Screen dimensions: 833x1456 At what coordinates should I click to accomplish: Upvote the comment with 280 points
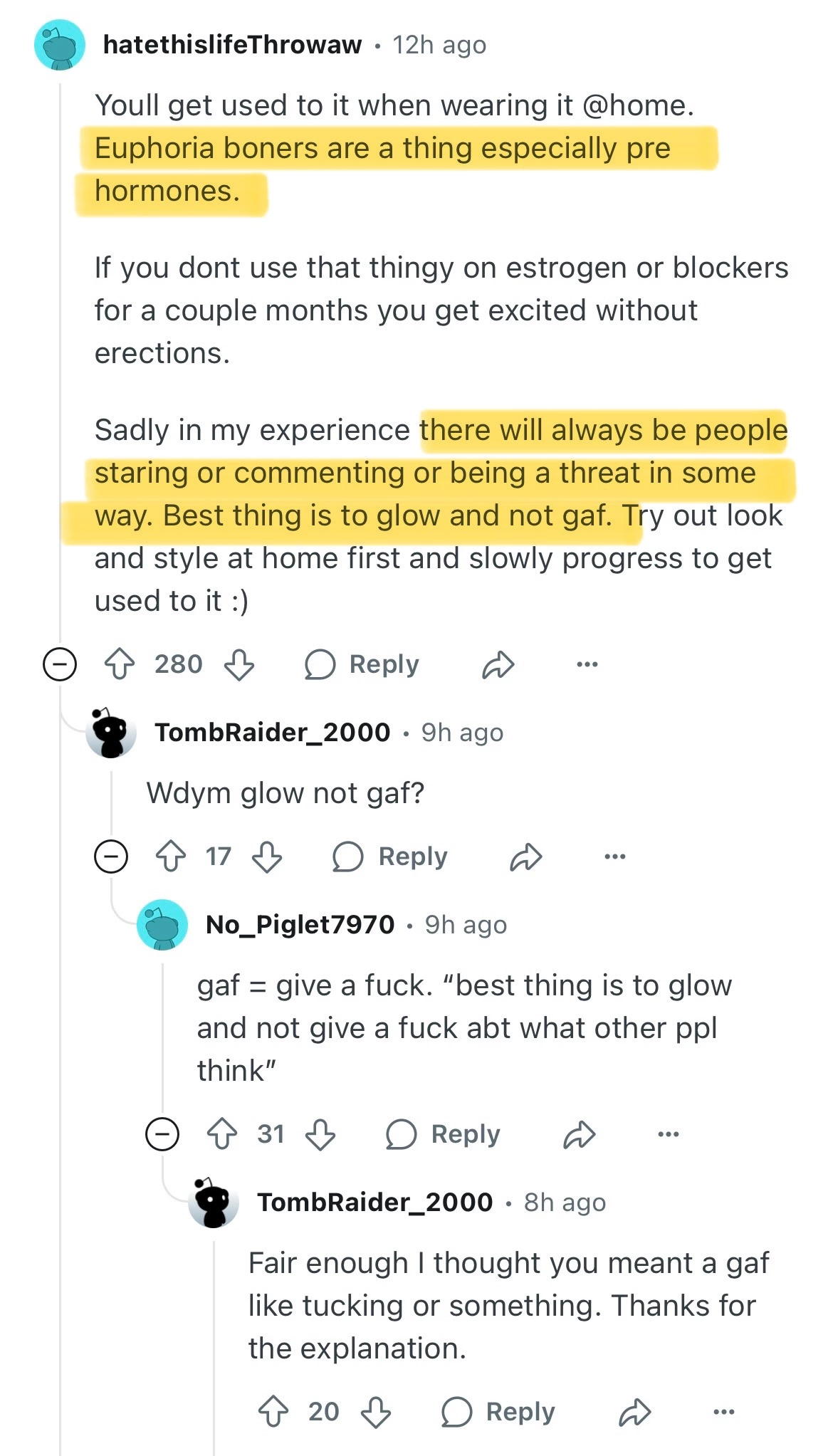(120, 664)
